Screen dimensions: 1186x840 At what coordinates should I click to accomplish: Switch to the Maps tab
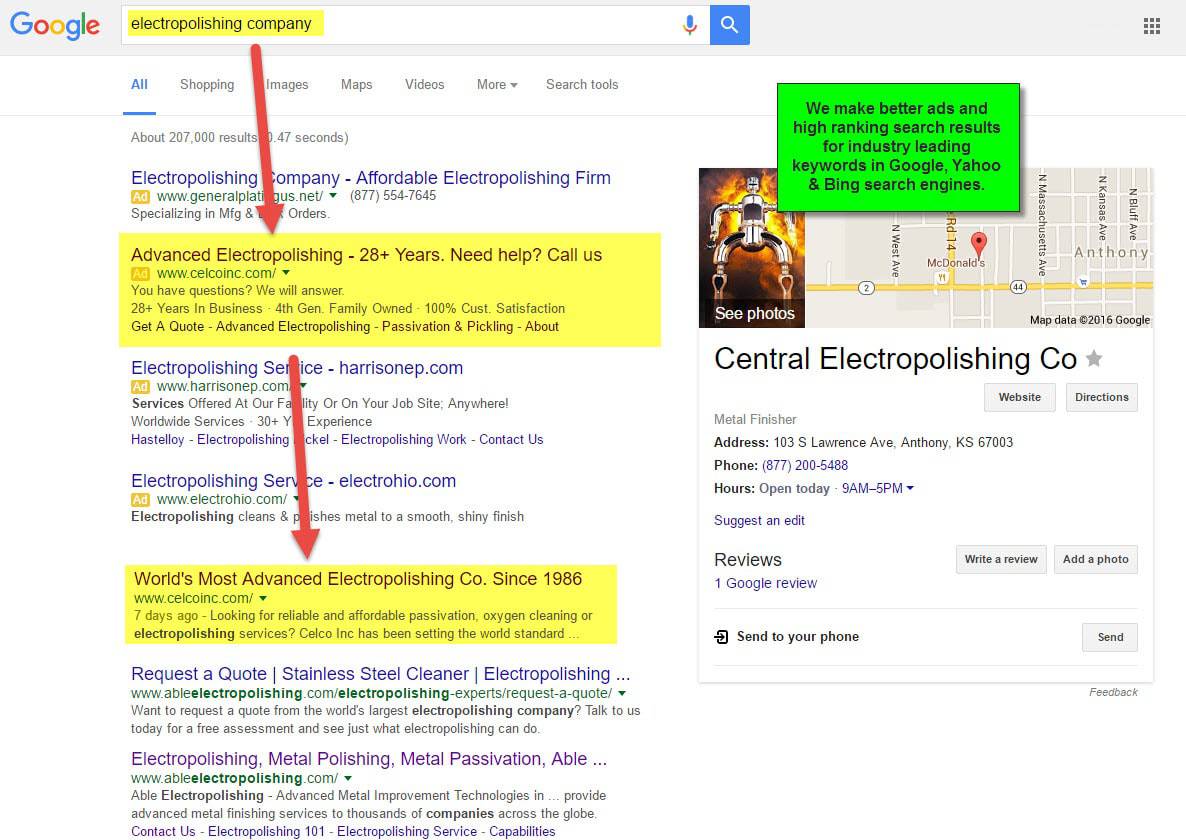pos(356,85)
